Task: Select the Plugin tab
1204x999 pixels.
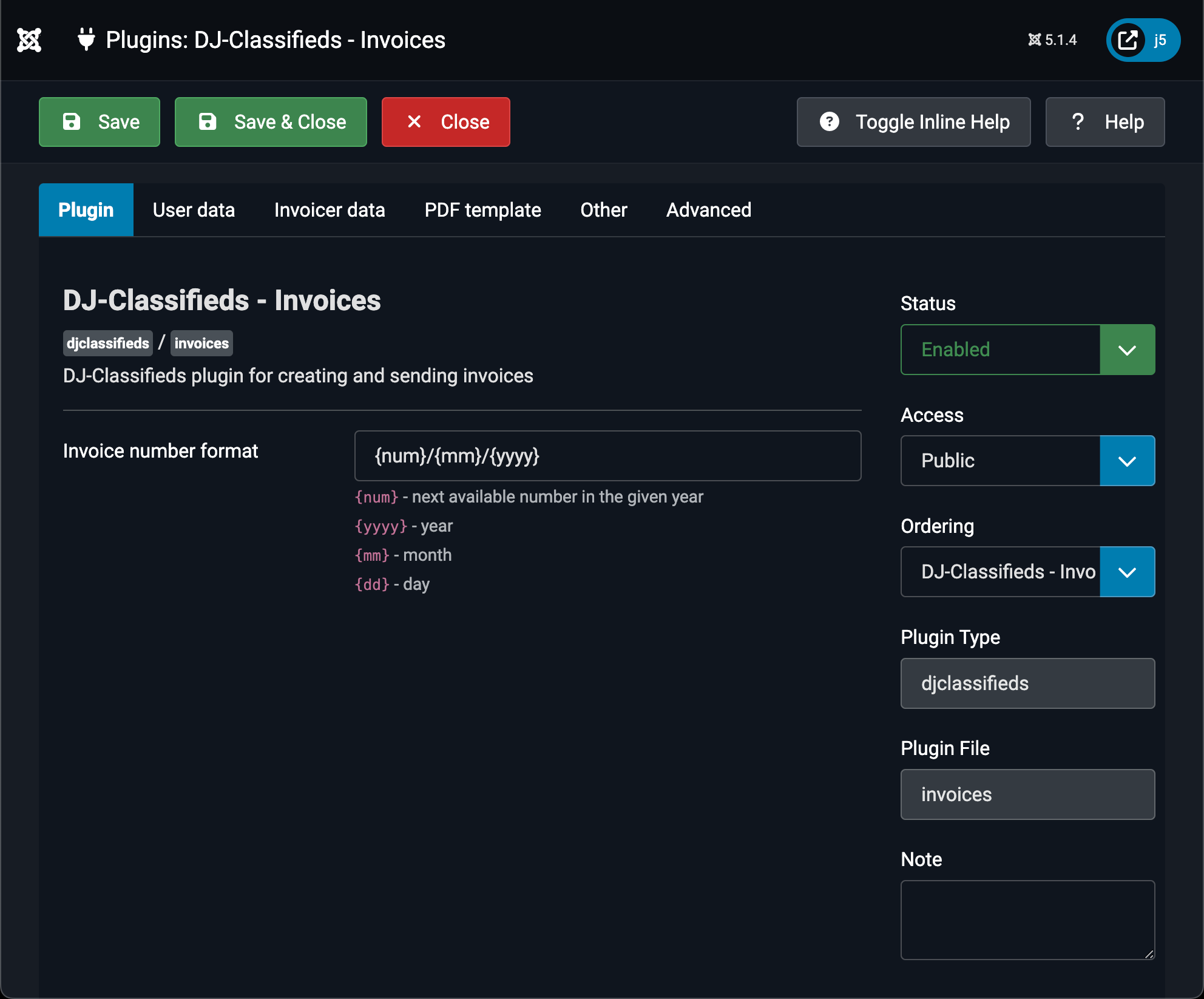Action: click(x=86, y=210)
